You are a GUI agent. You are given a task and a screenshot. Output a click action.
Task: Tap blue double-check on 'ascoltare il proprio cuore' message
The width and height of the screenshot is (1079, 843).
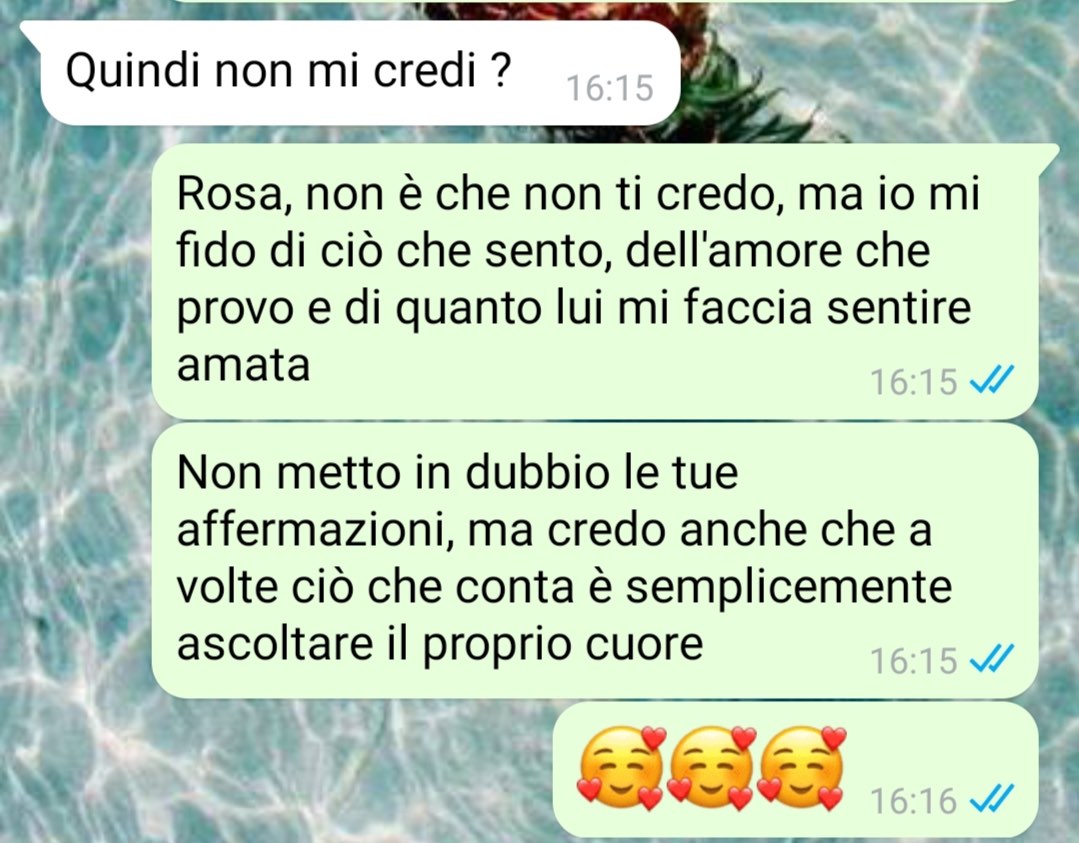pos(992,659)
